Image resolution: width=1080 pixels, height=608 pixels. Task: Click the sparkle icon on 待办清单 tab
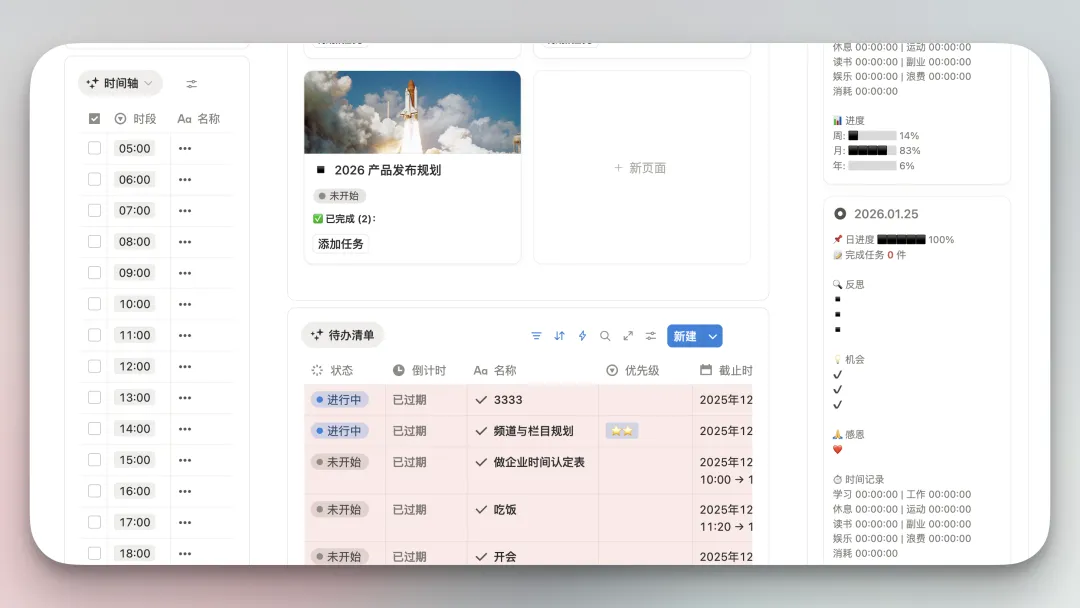[317, 335]
